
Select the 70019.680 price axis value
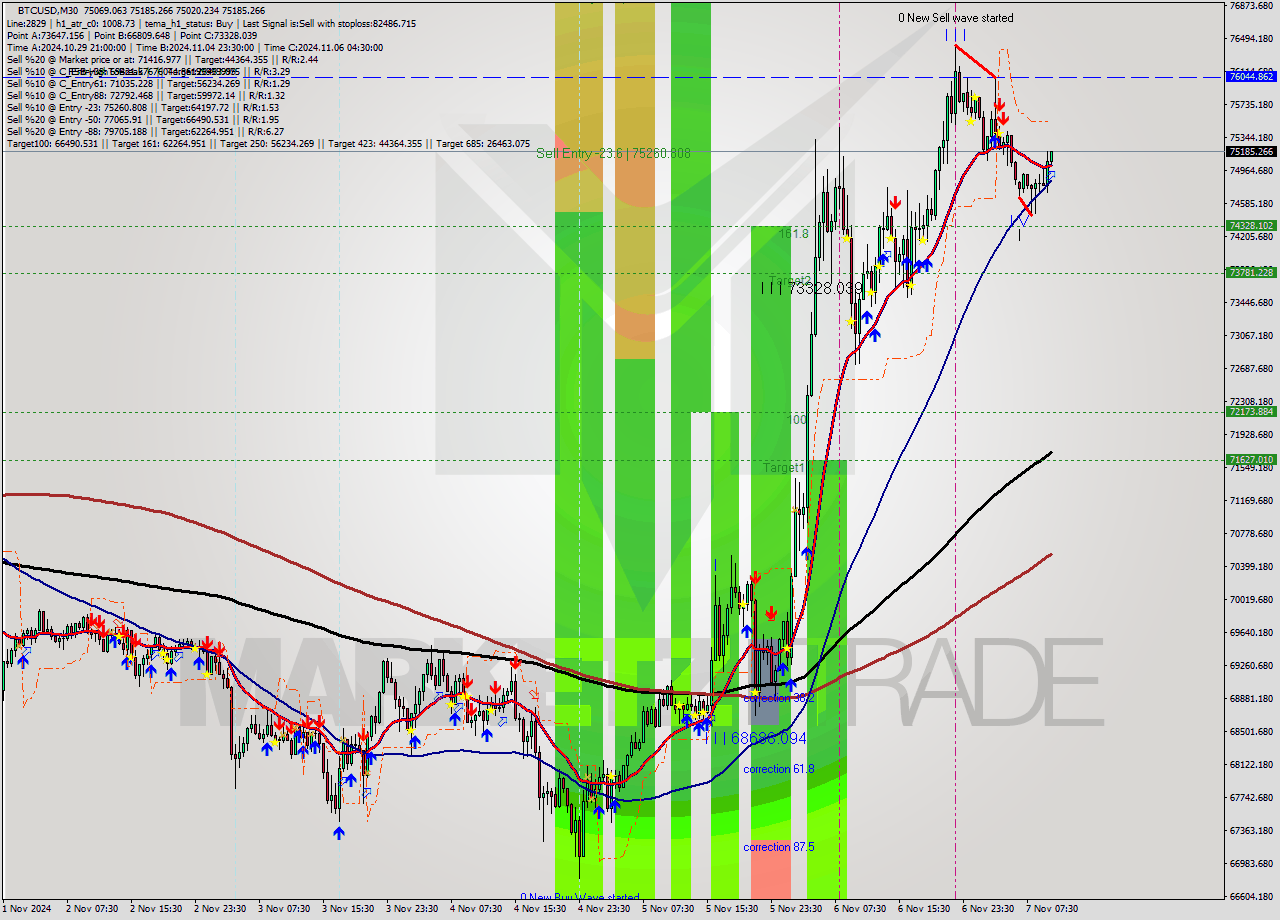[1251, 600]
